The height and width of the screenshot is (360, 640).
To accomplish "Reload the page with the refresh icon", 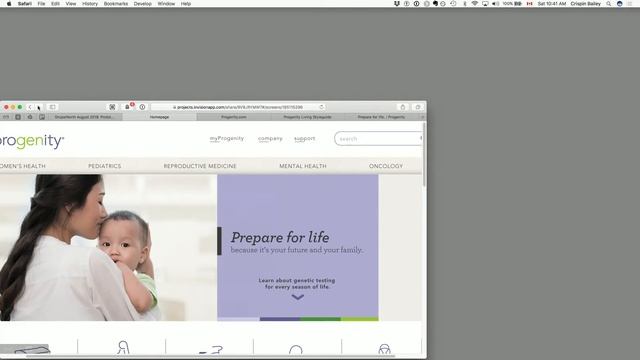I will 322,107.
